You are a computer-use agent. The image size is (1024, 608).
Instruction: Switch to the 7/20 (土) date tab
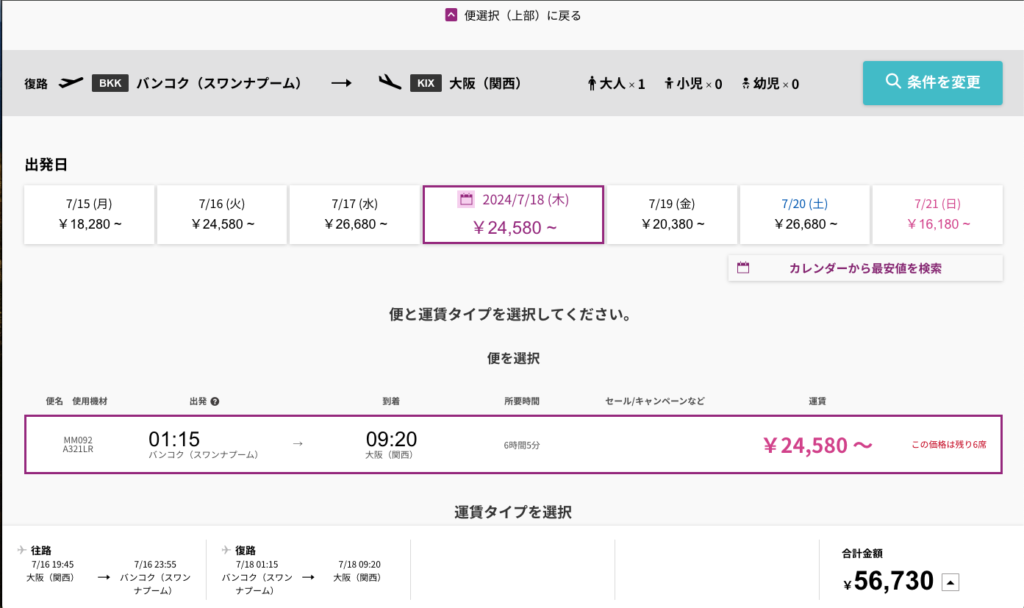804,214
